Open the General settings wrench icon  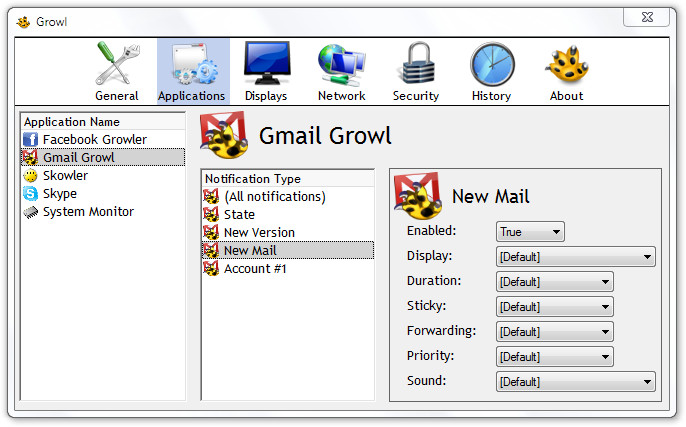(x=117, y=63)
